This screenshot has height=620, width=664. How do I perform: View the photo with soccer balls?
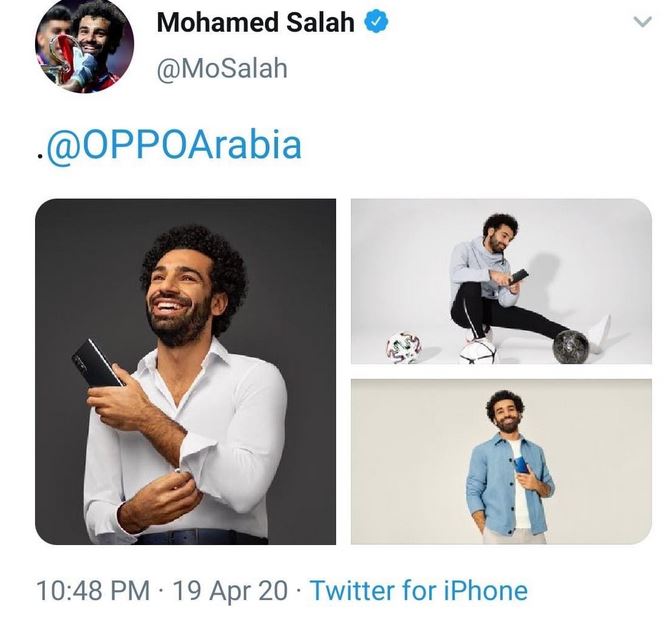pos(501,281)
